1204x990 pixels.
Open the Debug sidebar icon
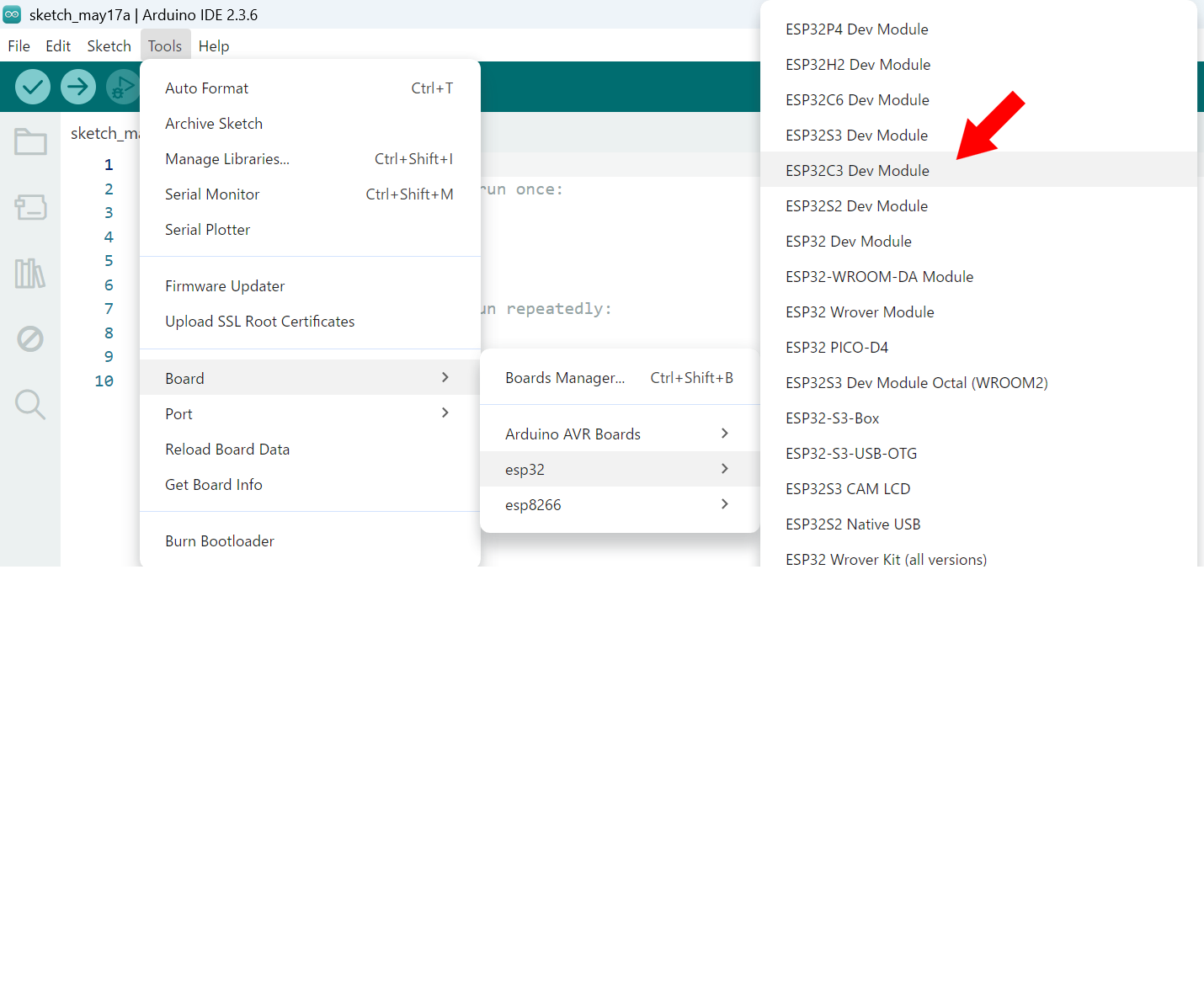(30, 339)
